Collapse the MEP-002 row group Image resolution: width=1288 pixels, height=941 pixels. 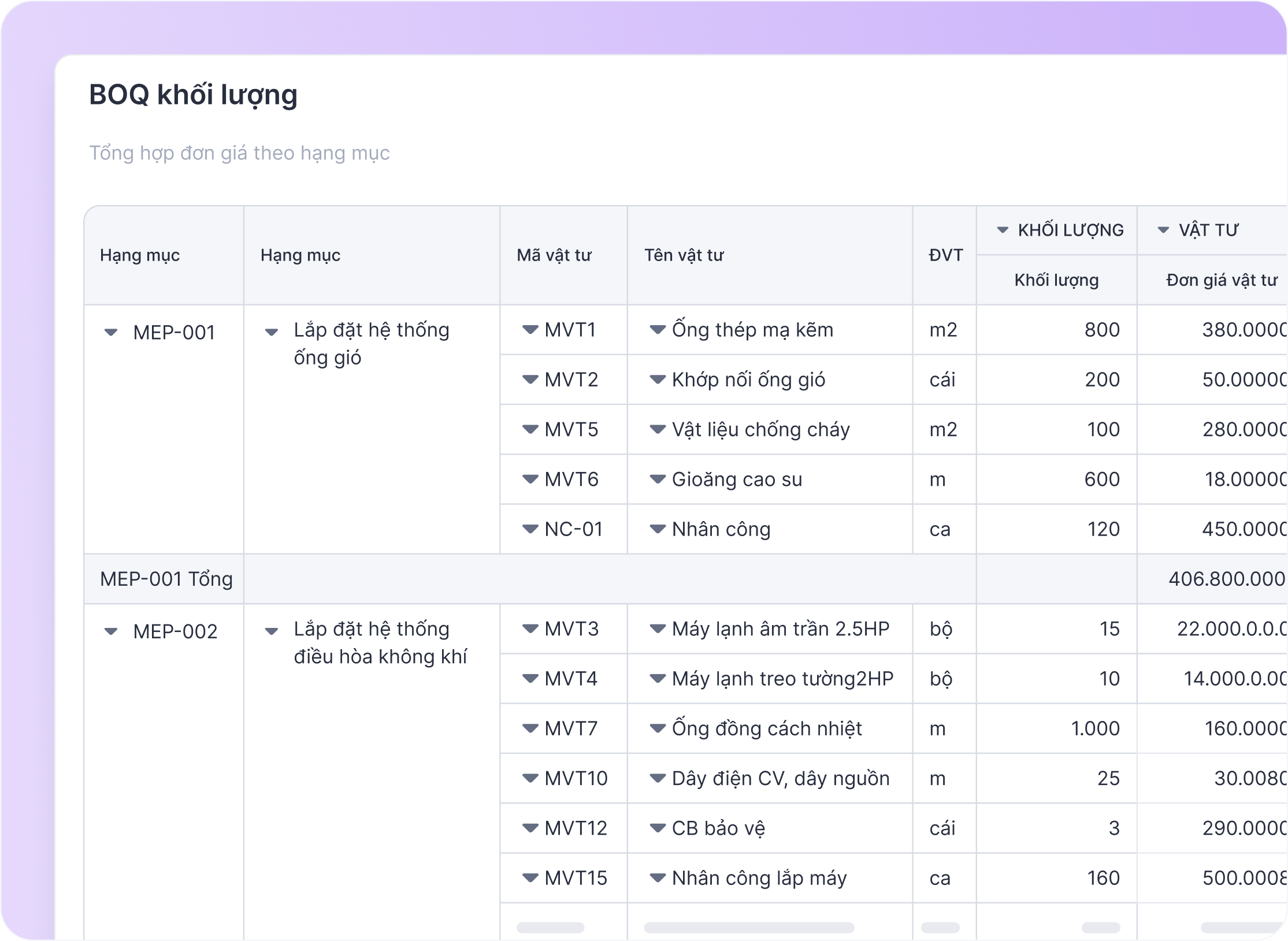[110, 631]
